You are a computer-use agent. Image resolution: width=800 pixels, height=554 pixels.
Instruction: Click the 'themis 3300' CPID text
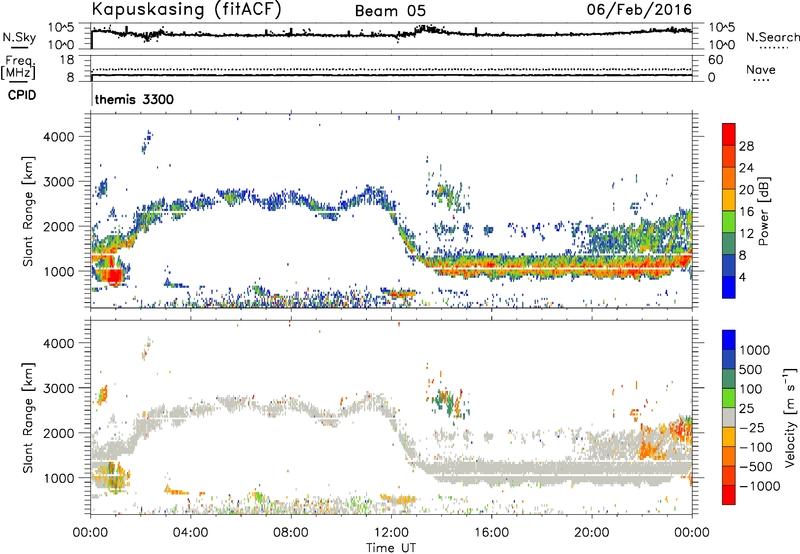134,99
